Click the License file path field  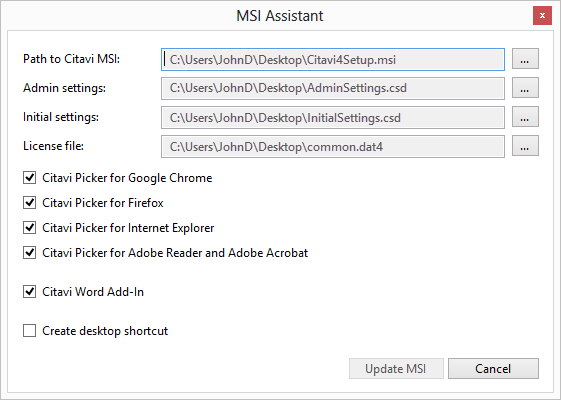333,146
